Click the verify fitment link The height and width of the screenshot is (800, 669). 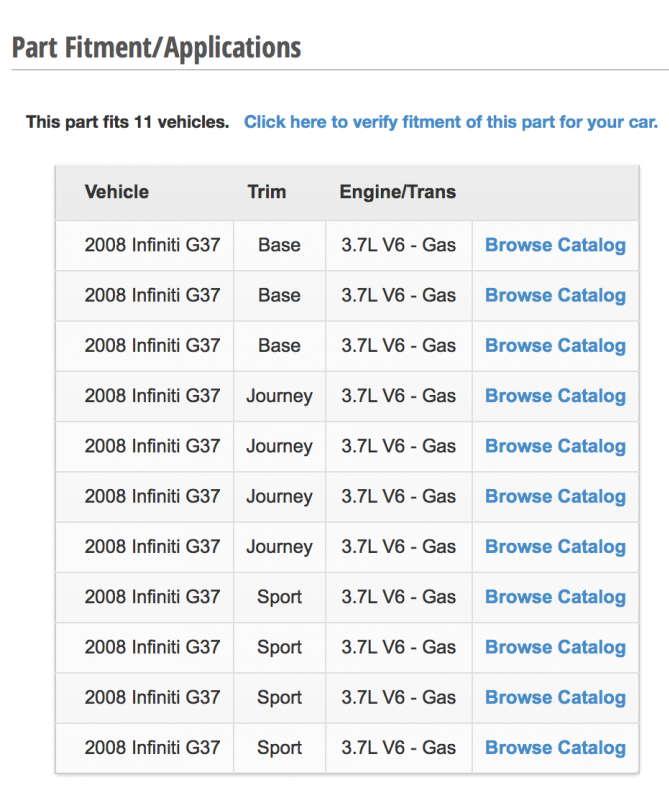(x=451, y=122)
